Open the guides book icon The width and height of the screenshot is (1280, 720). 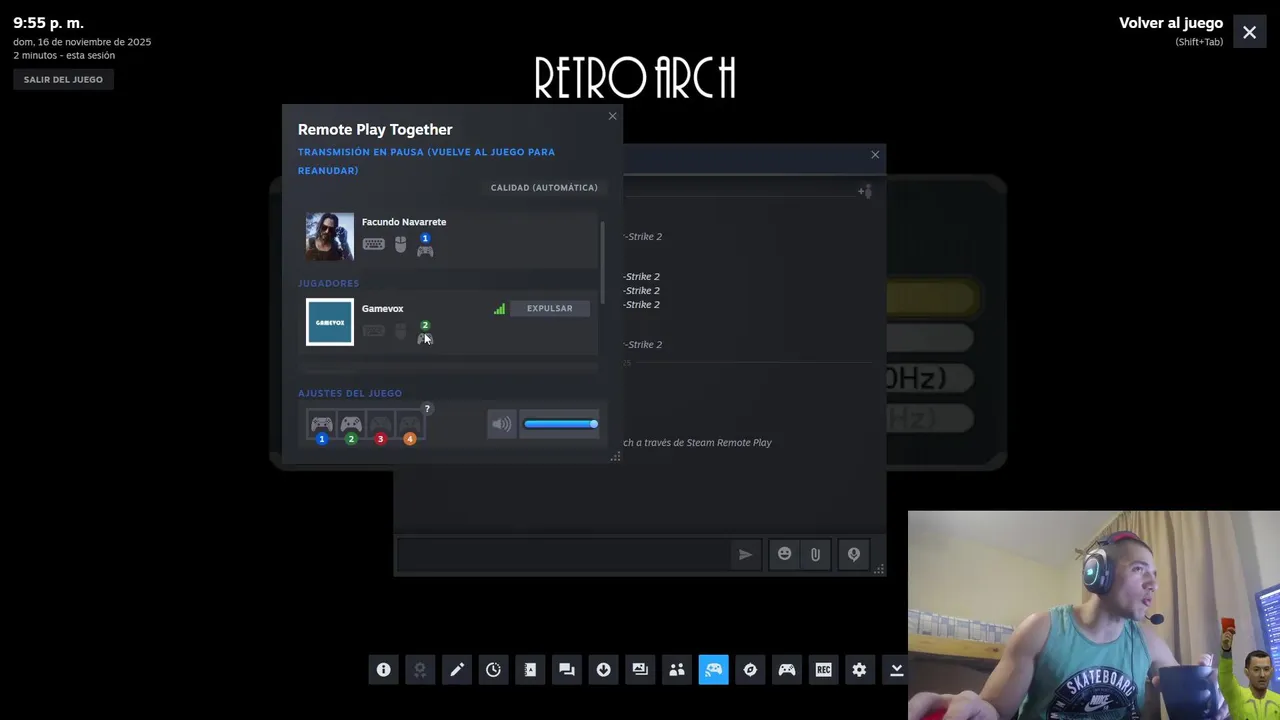pos(530,670)
